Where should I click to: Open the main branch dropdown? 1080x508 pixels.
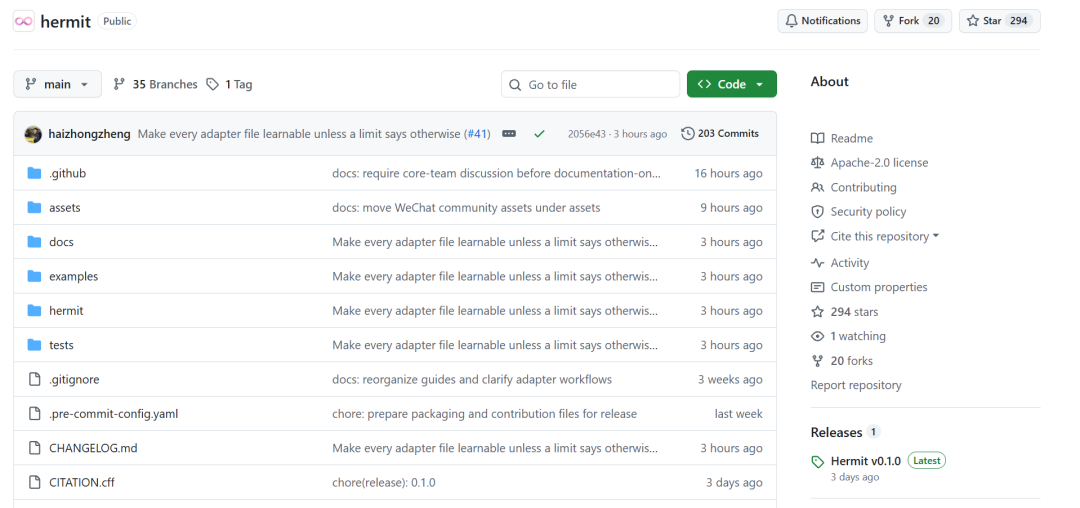tap(57, 84)
